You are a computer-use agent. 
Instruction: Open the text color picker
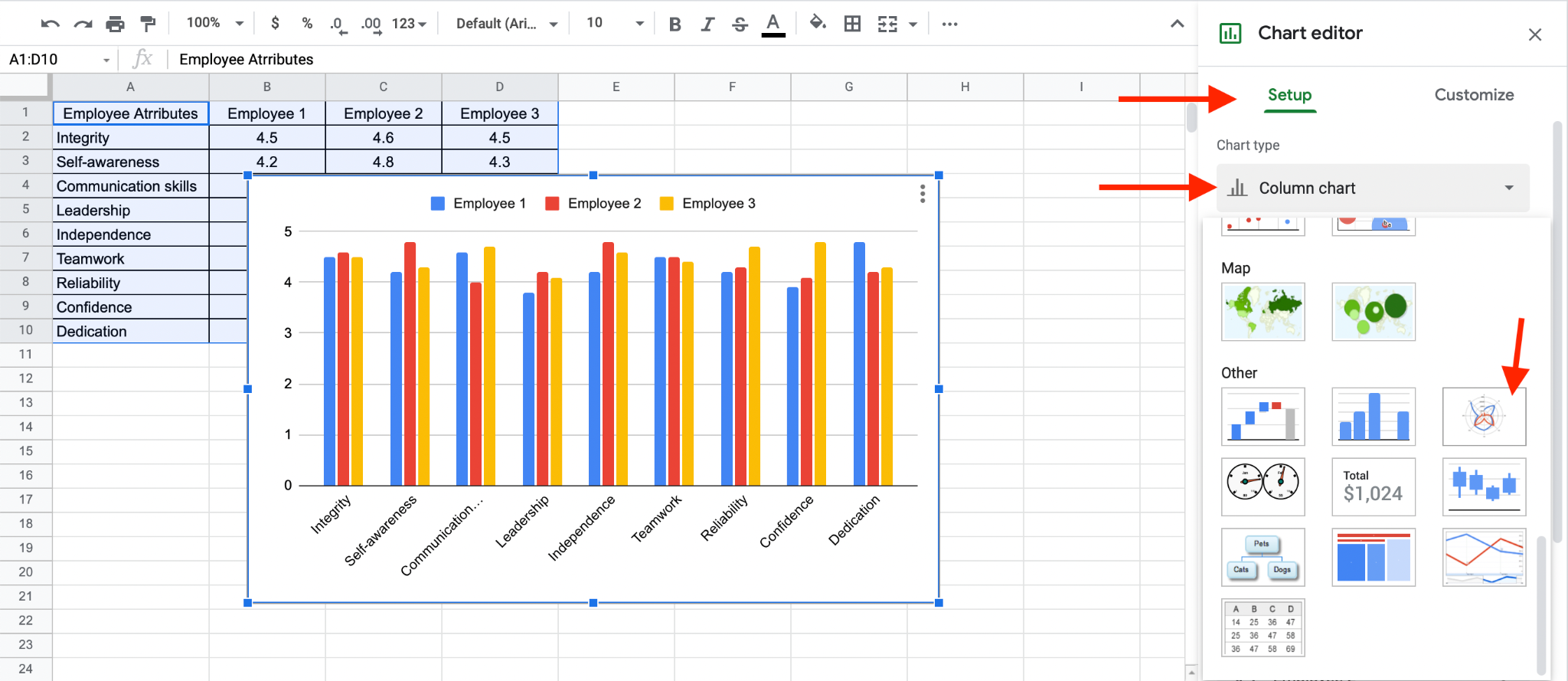773,25
